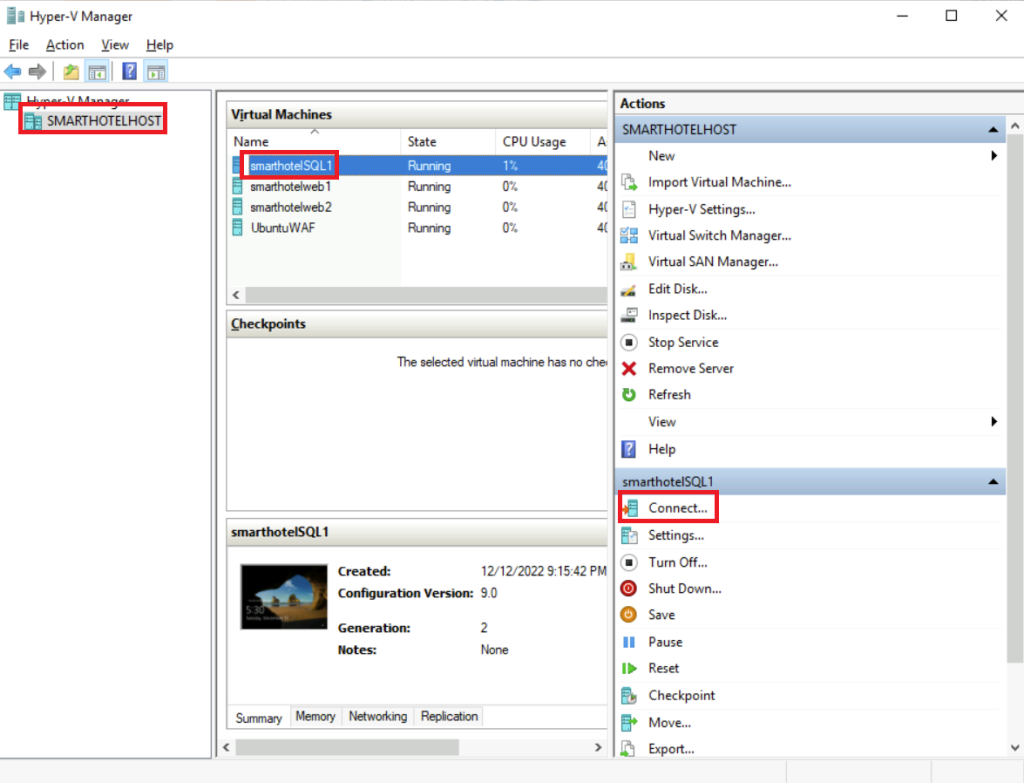This screenshot has height=783, width=1024.
Task: Click Export... action label
Action: pyautogui.click(x=671, y=749)
